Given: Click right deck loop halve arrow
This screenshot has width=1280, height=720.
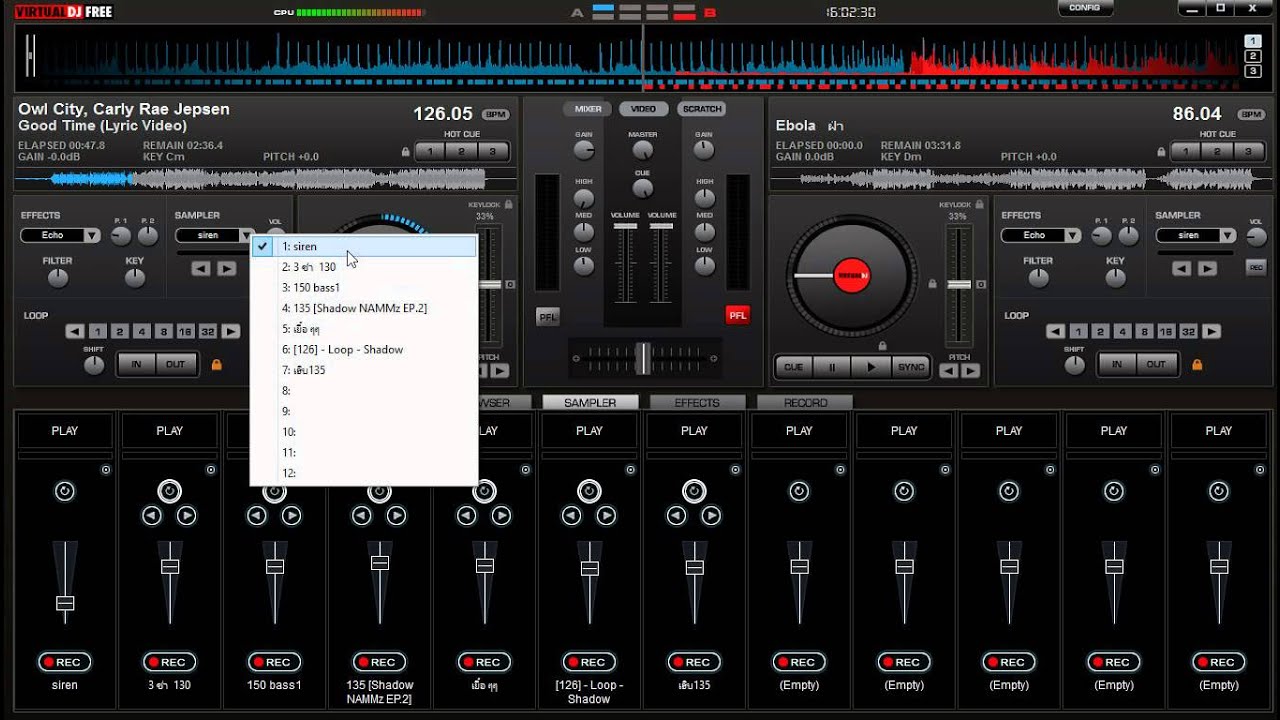Looking at the screenshot, I should tap(1056, 331).
